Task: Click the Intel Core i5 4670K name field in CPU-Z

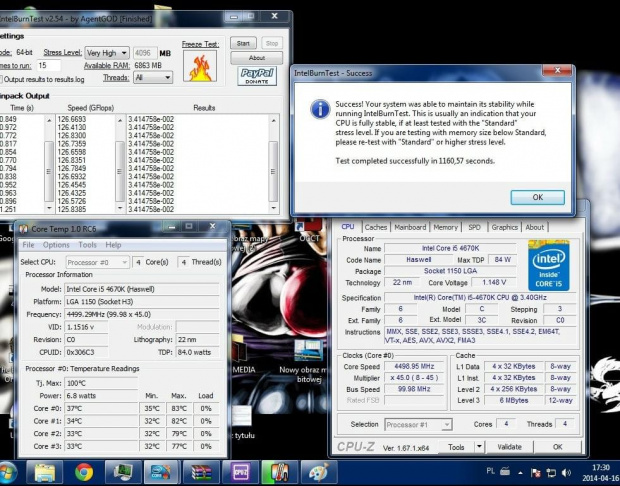Action: click(x=450, y=248)
